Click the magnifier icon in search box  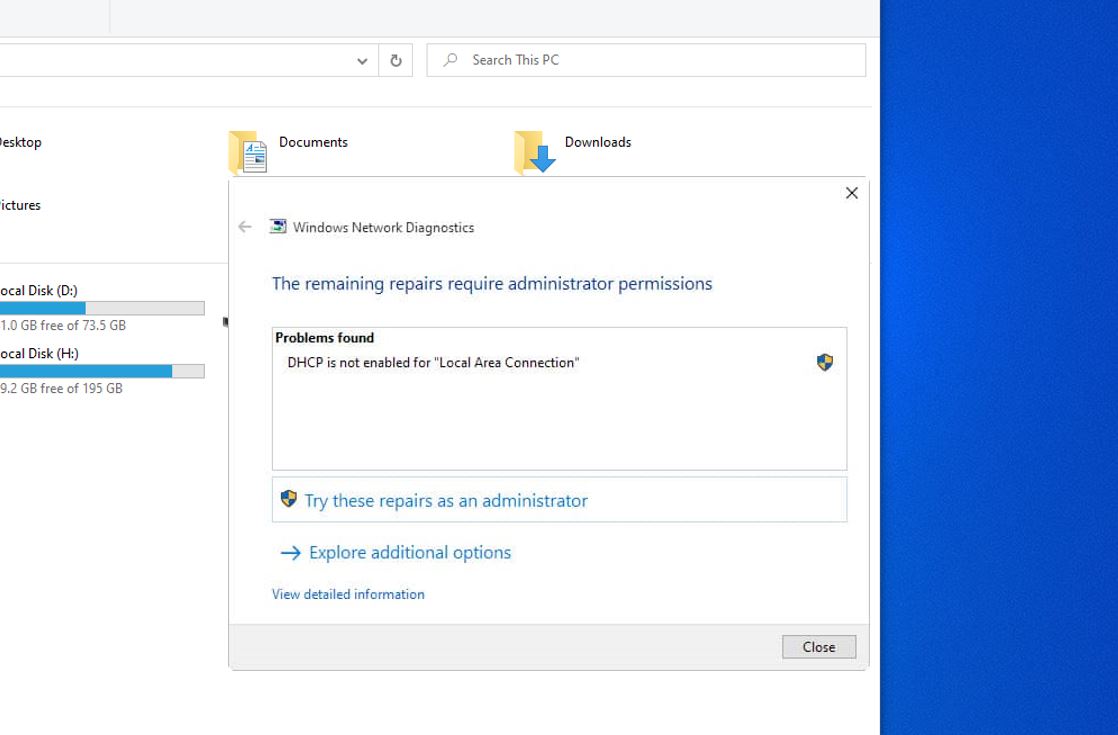[x=451, y=60]
